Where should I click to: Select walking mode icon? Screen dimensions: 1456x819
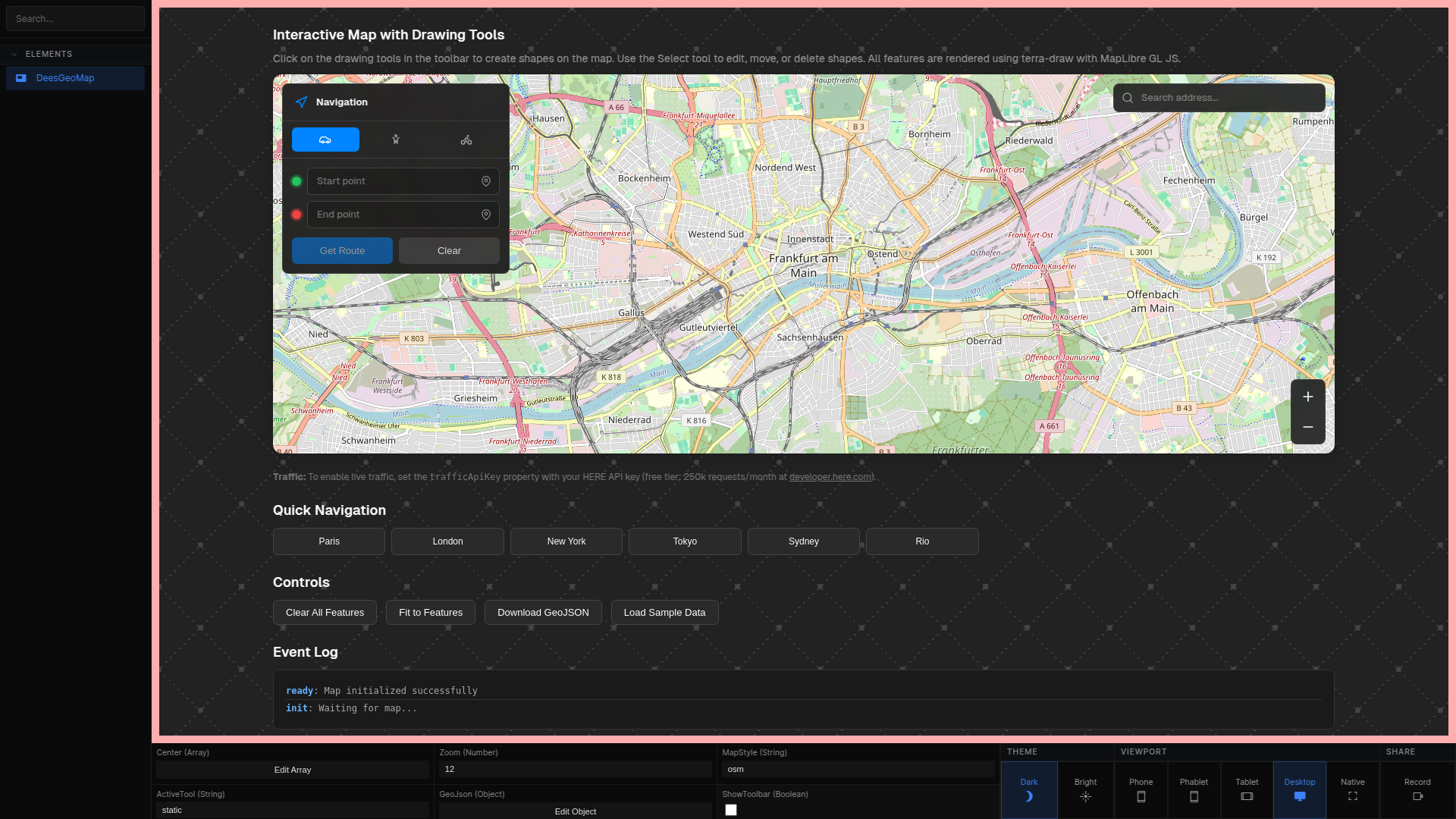coord(396,140)
